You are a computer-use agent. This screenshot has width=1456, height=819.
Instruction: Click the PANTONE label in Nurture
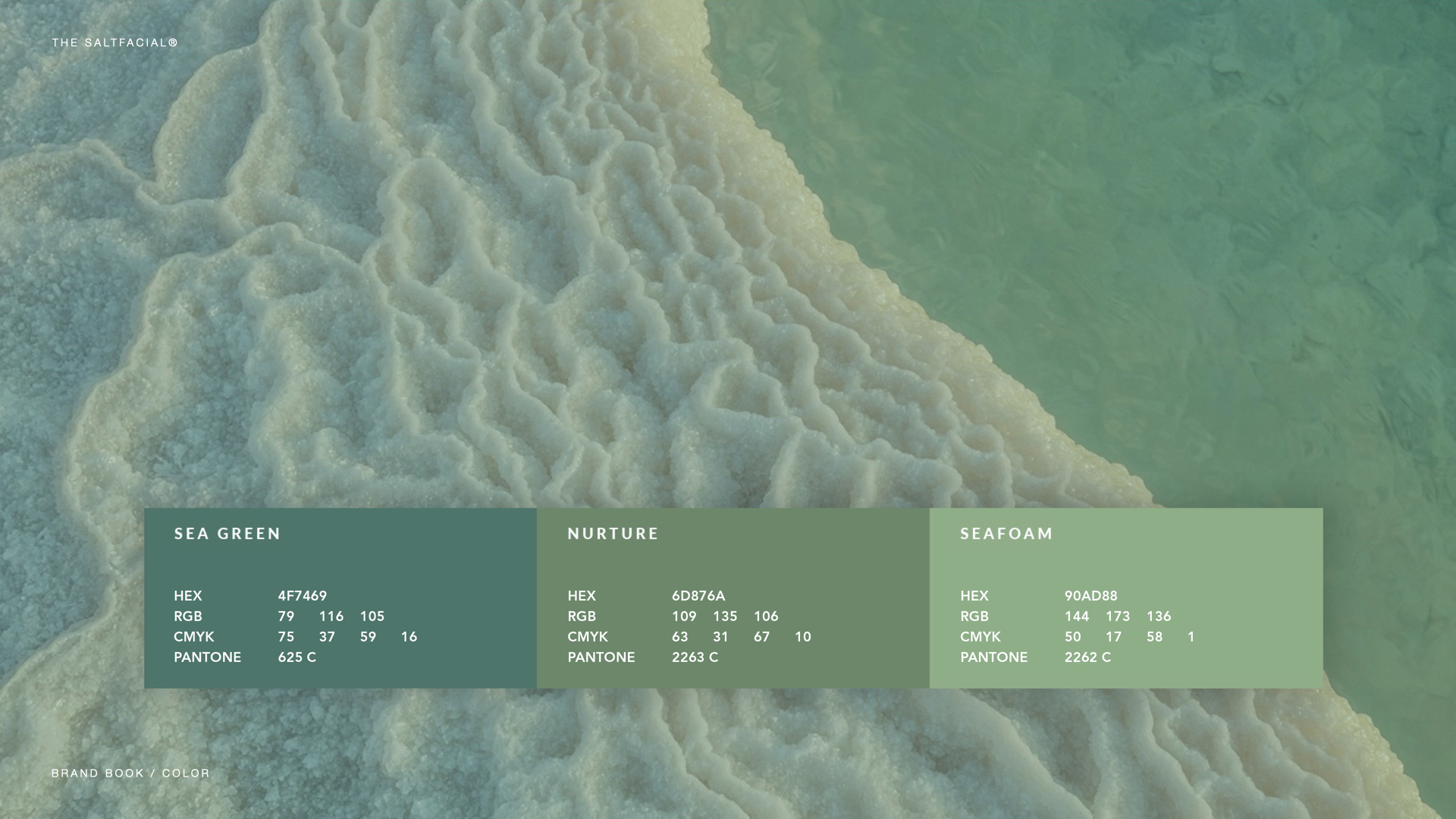coord(601,657)
